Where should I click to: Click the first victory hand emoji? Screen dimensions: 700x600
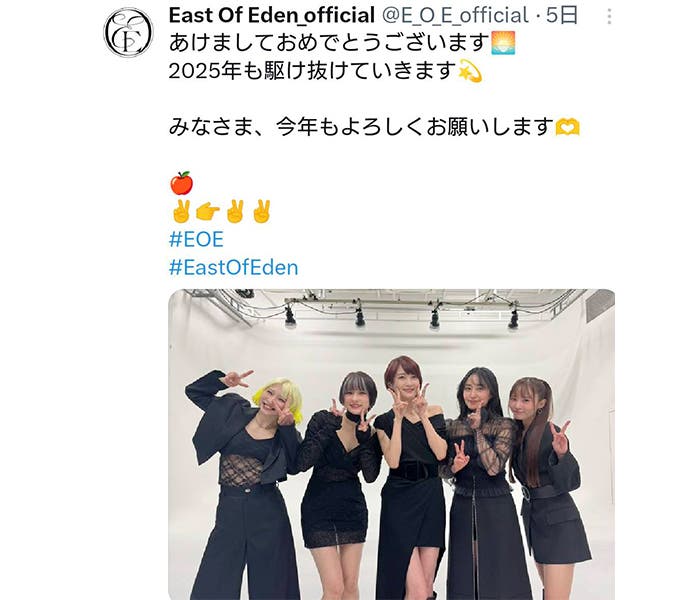tap(181, 211)
